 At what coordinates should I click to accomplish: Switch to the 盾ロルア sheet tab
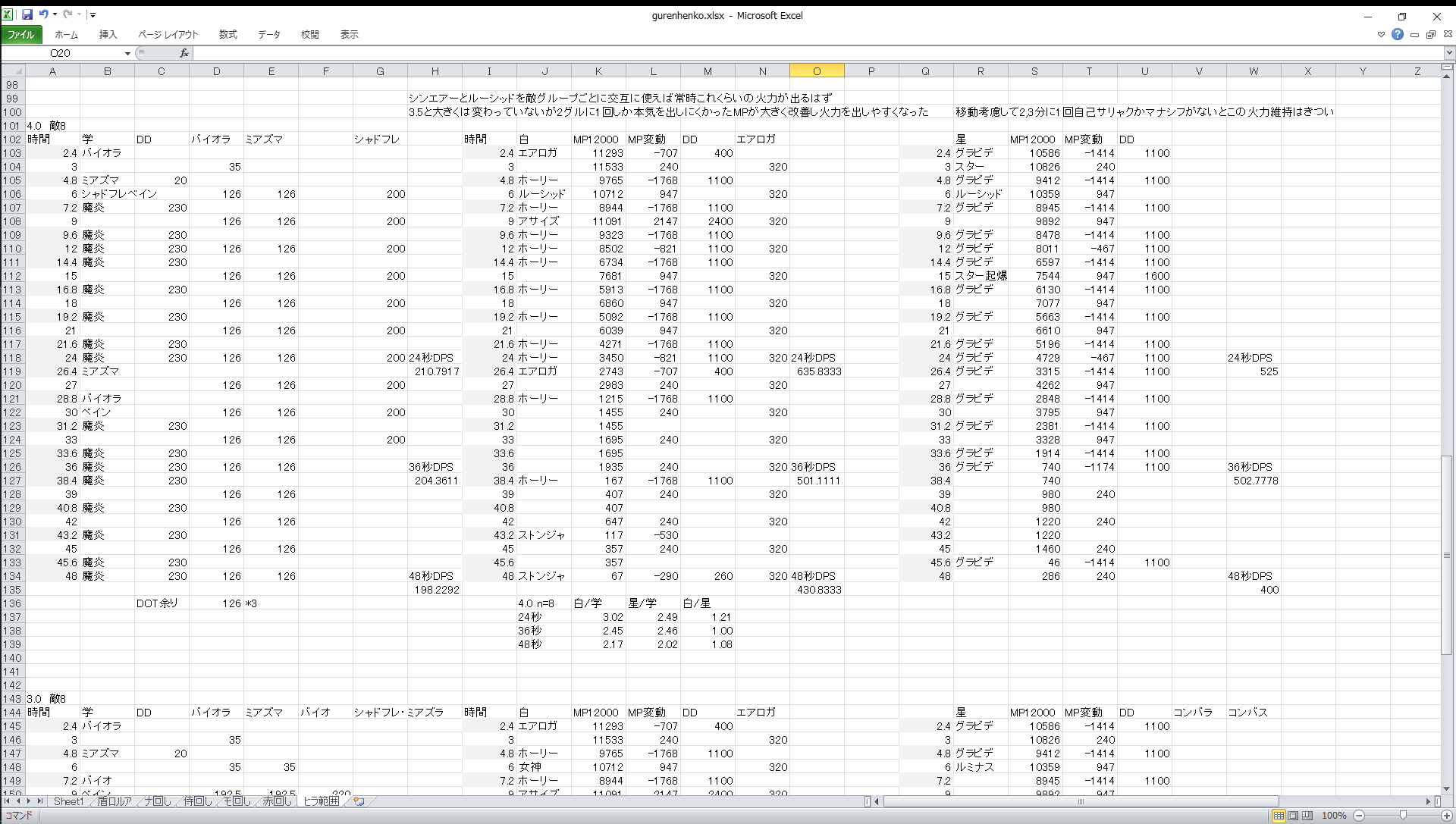(x=115, y=801)
